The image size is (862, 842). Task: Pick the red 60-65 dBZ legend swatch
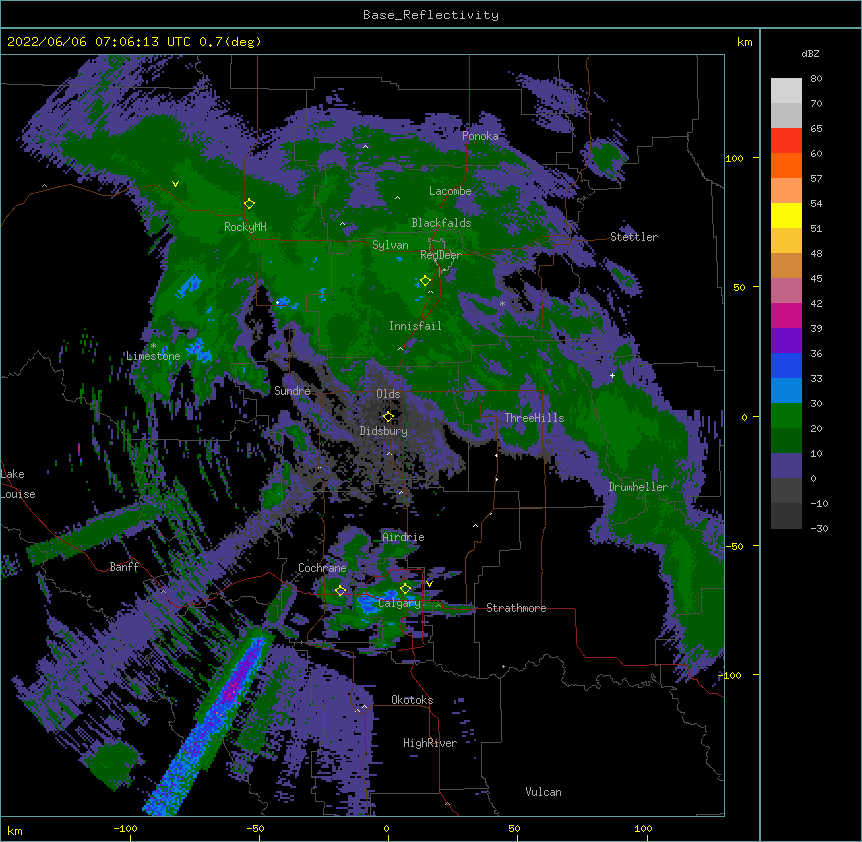click(x=786, y=140)
